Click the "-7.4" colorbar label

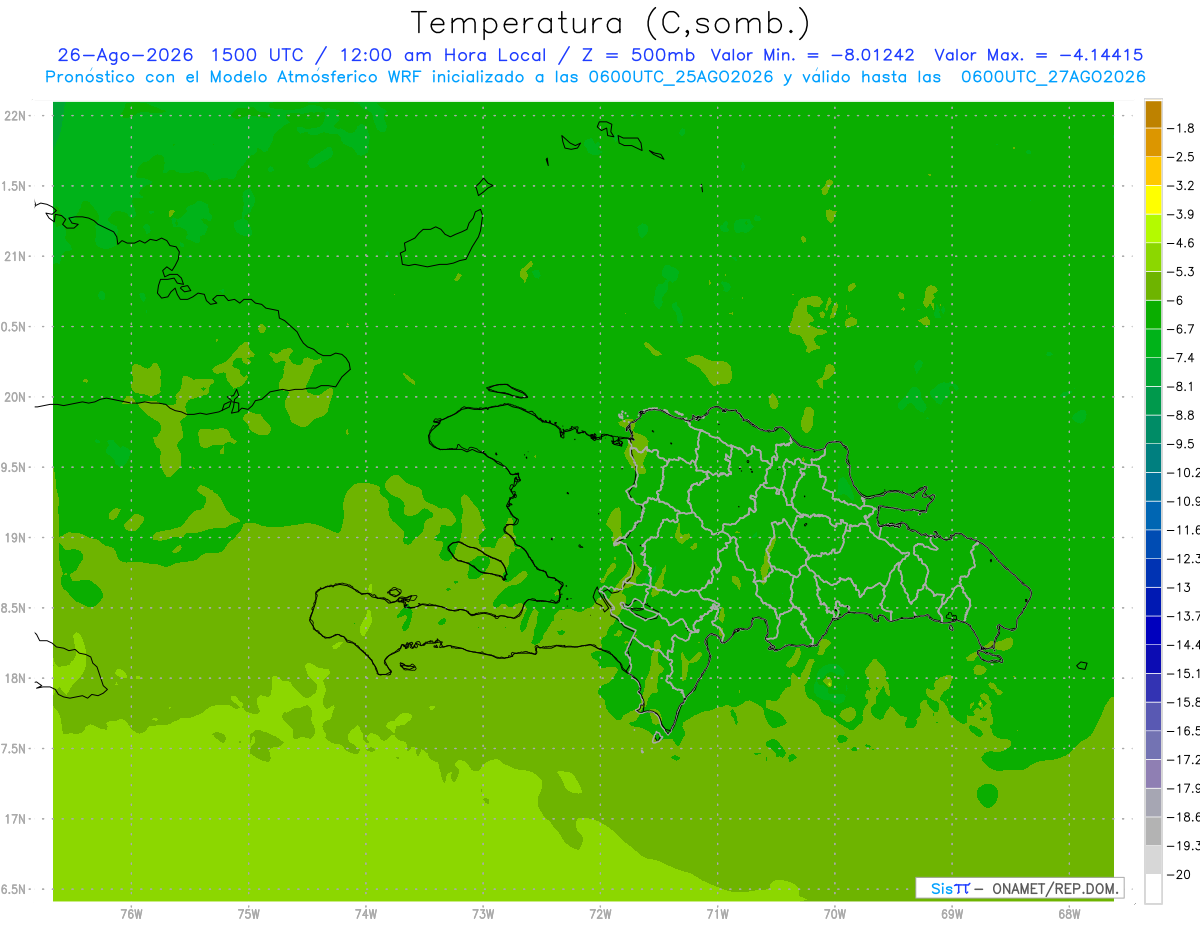click(x=1182, y=358)
